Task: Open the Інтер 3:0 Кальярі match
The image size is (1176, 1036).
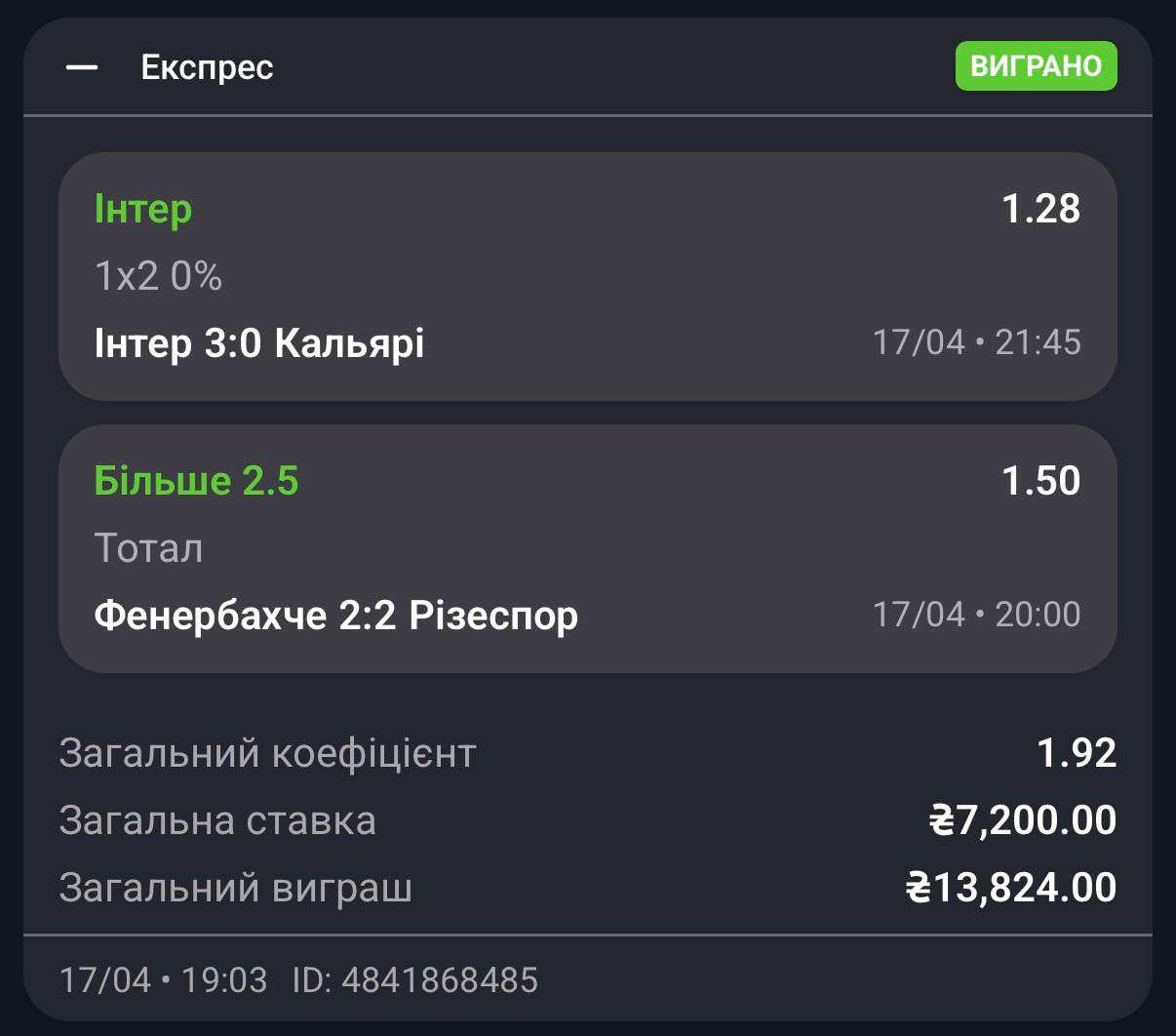Action: click(259, 343)
